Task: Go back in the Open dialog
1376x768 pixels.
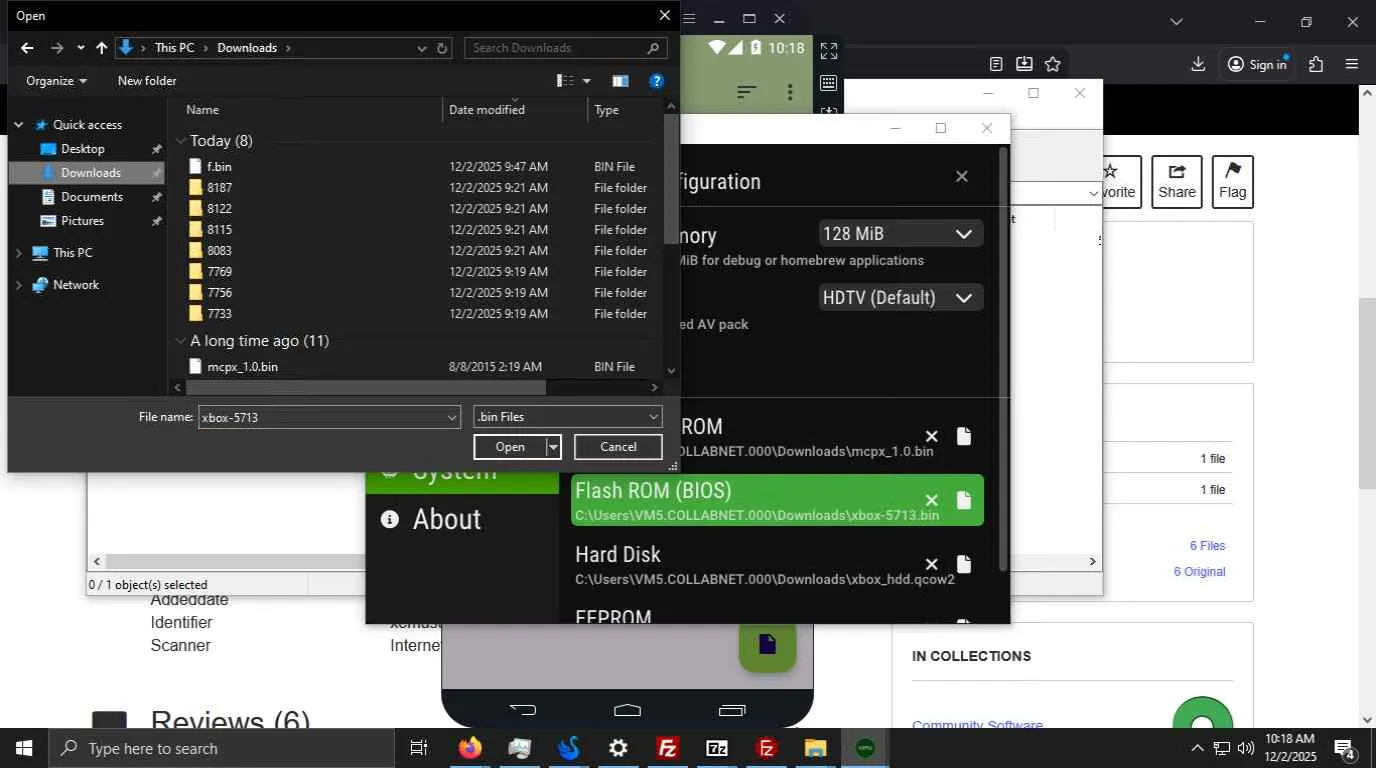Action: [27, 48]
